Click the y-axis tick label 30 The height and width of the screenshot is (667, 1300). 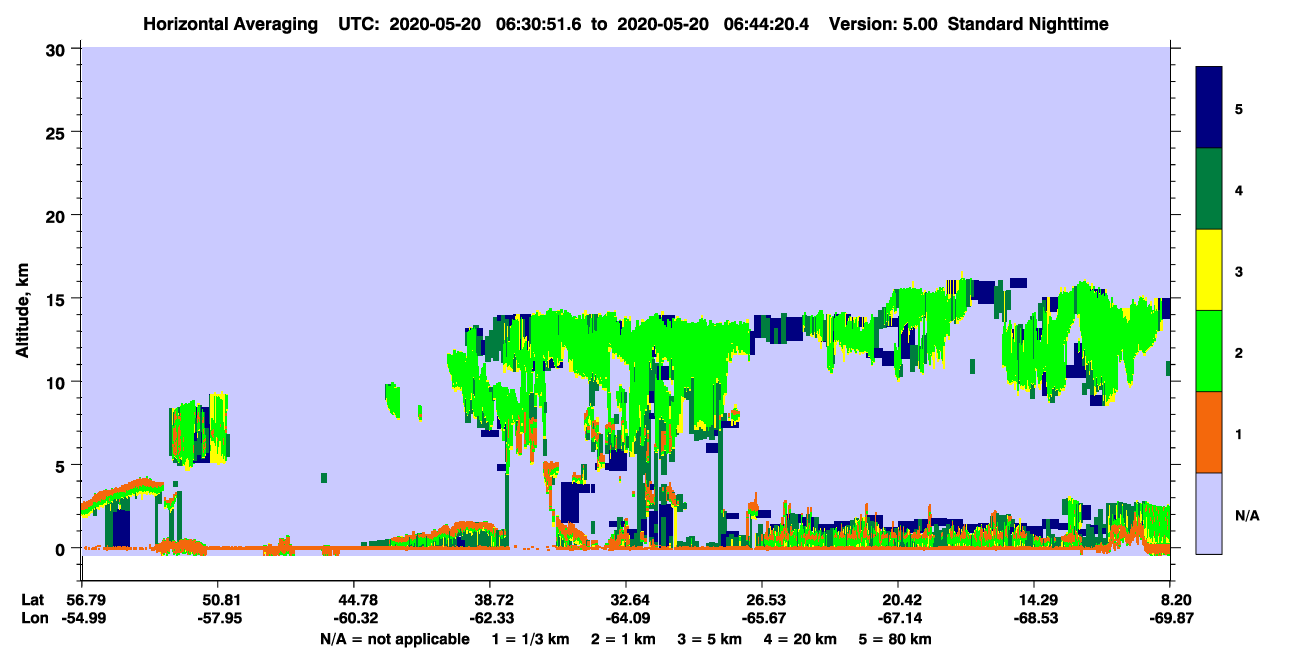57,49
